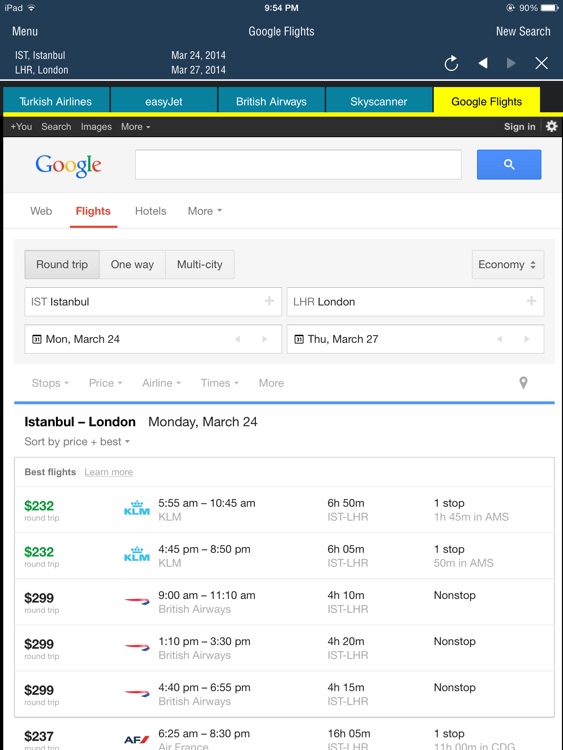The height and width of the screenshot is (750, 563).
Task: Select the Multi-city option
Action: (200, 264)
